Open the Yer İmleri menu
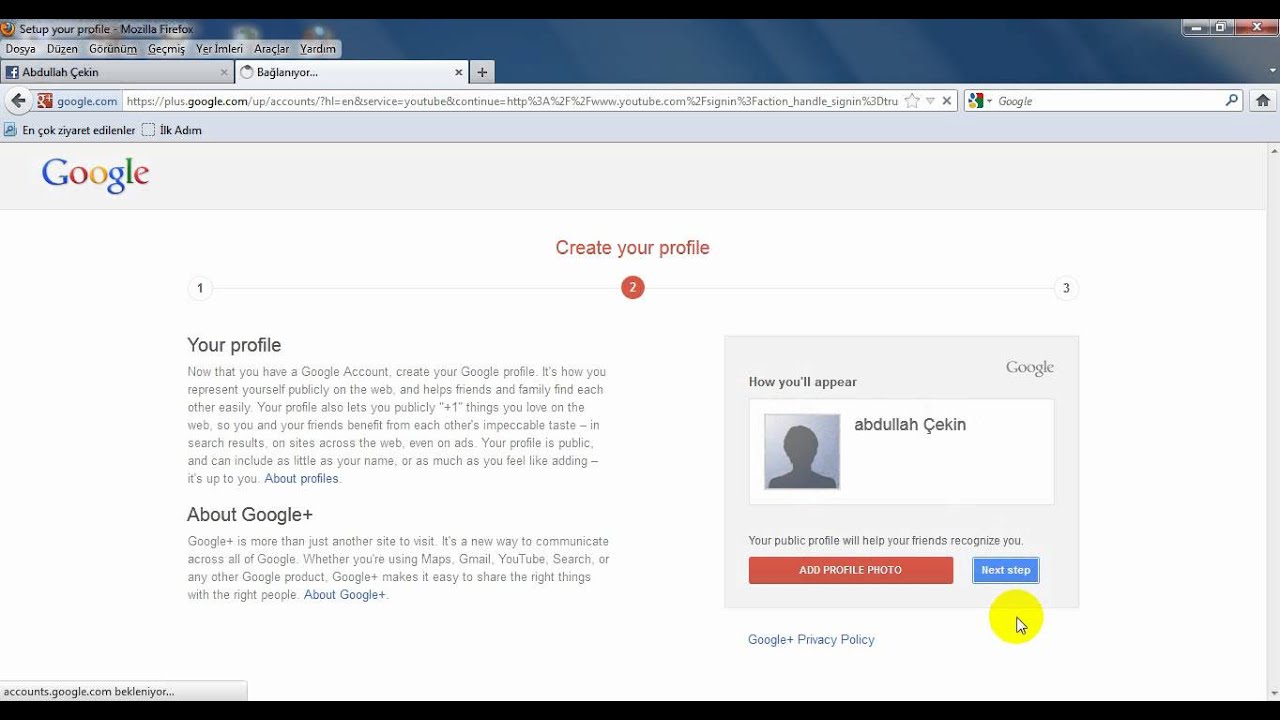 (x=219, y=48)
